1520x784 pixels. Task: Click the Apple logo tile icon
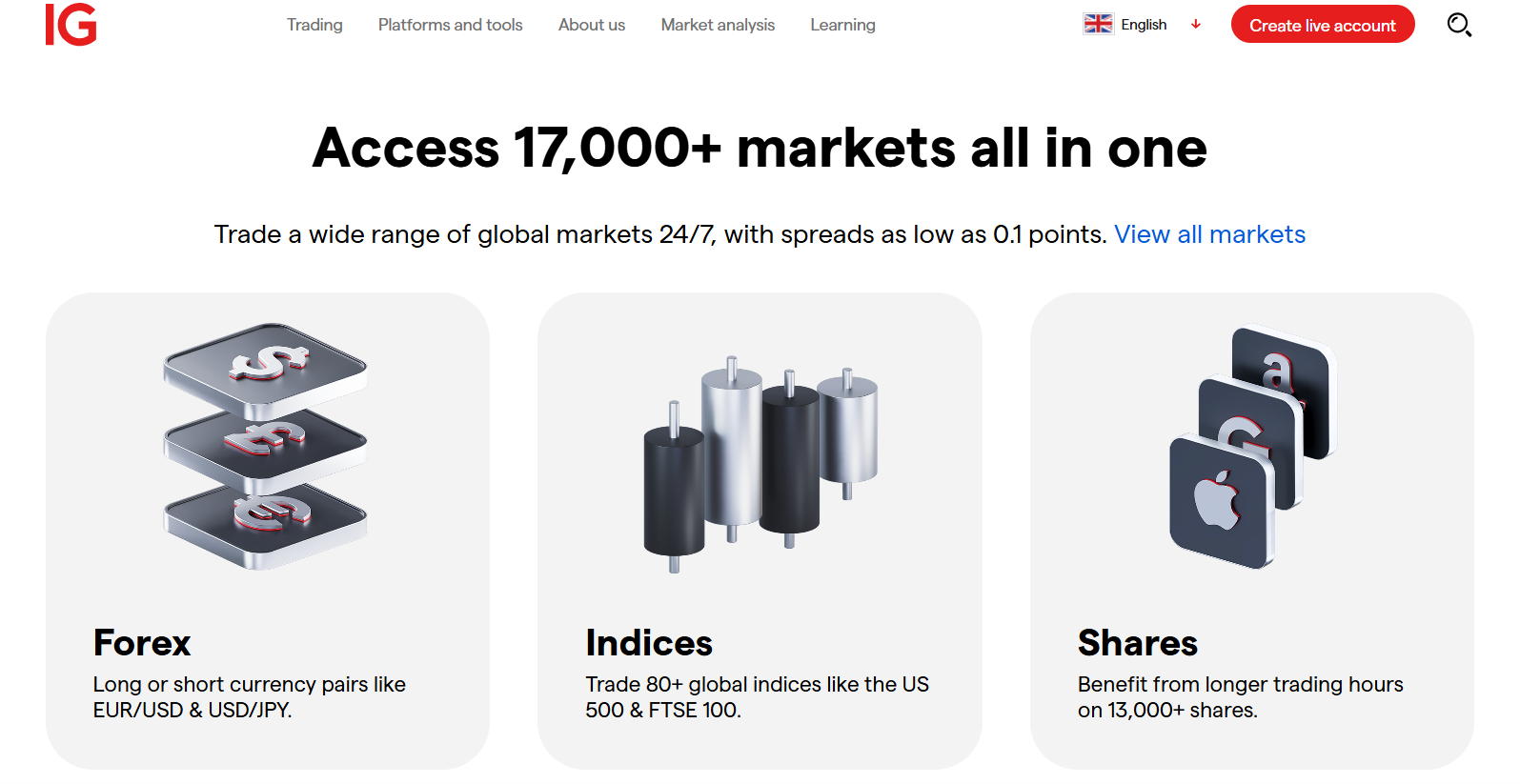[1222, 501]
